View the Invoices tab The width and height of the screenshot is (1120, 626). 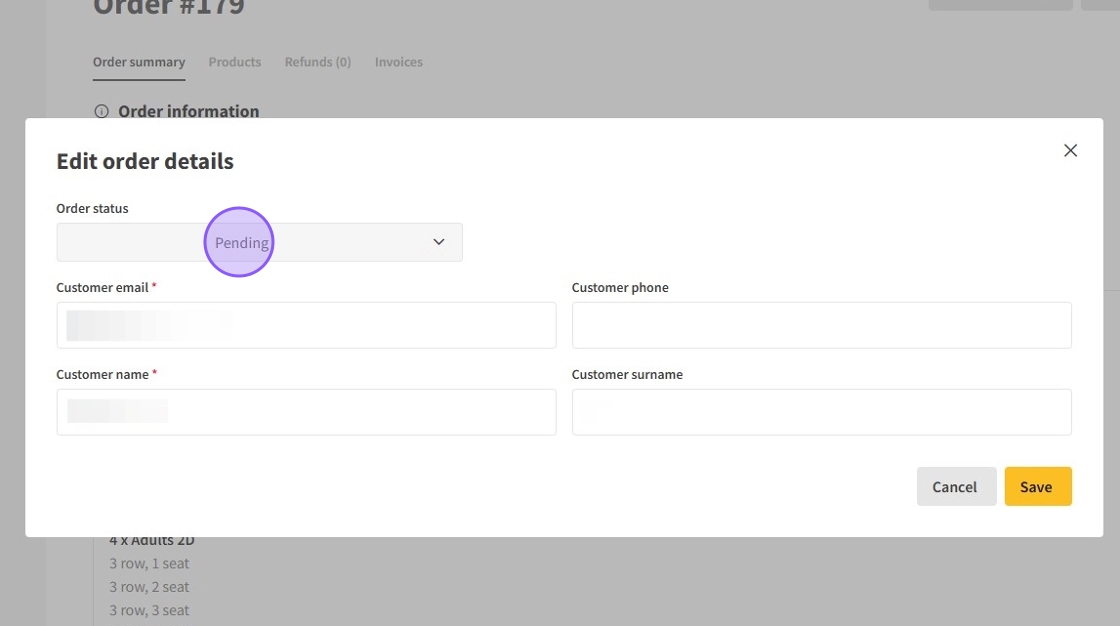pyautogui.click(x=399, y=62)
